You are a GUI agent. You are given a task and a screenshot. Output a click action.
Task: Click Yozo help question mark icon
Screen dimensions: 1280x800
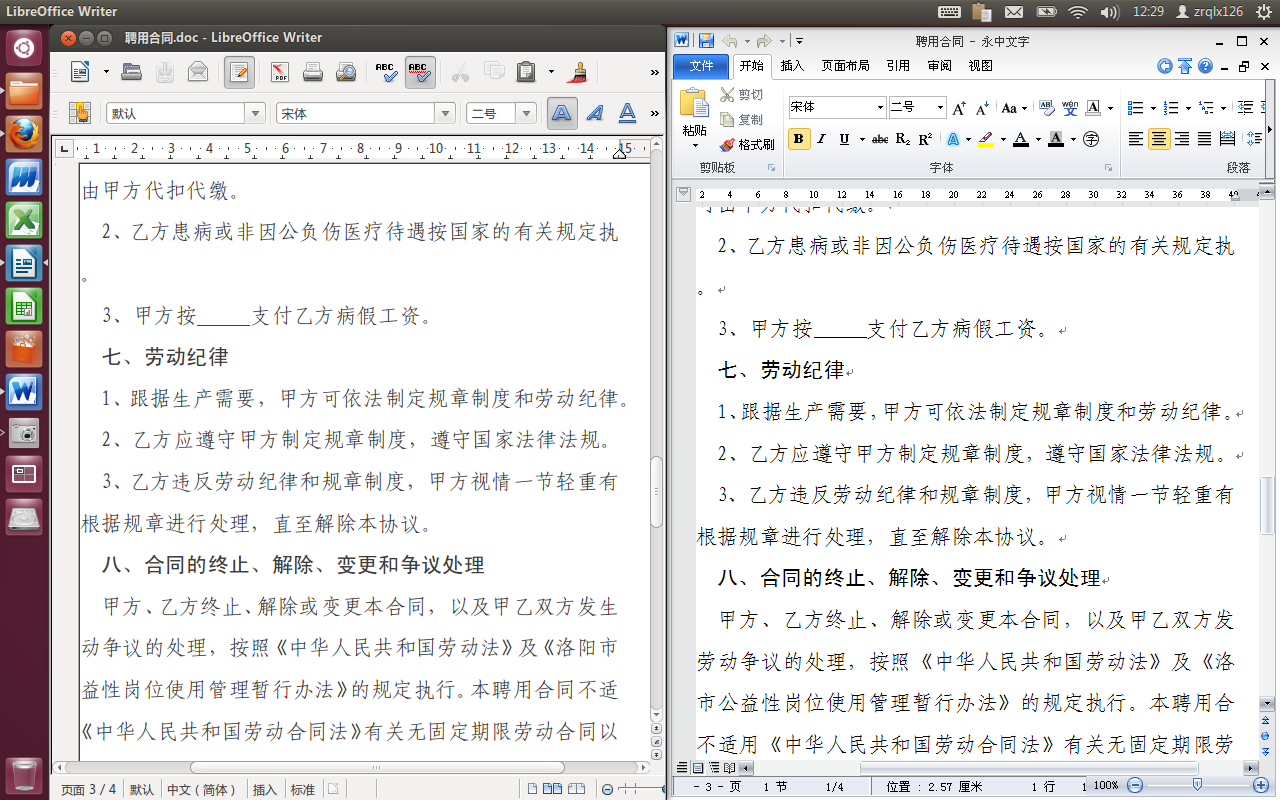point(1205,66)
